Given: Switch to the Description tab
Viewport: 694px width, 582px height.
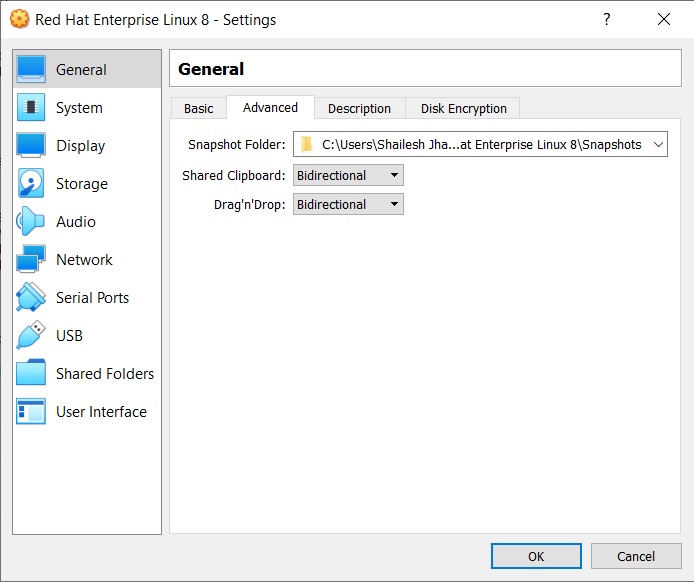Looking at the screenshot, I should point(359,108).
